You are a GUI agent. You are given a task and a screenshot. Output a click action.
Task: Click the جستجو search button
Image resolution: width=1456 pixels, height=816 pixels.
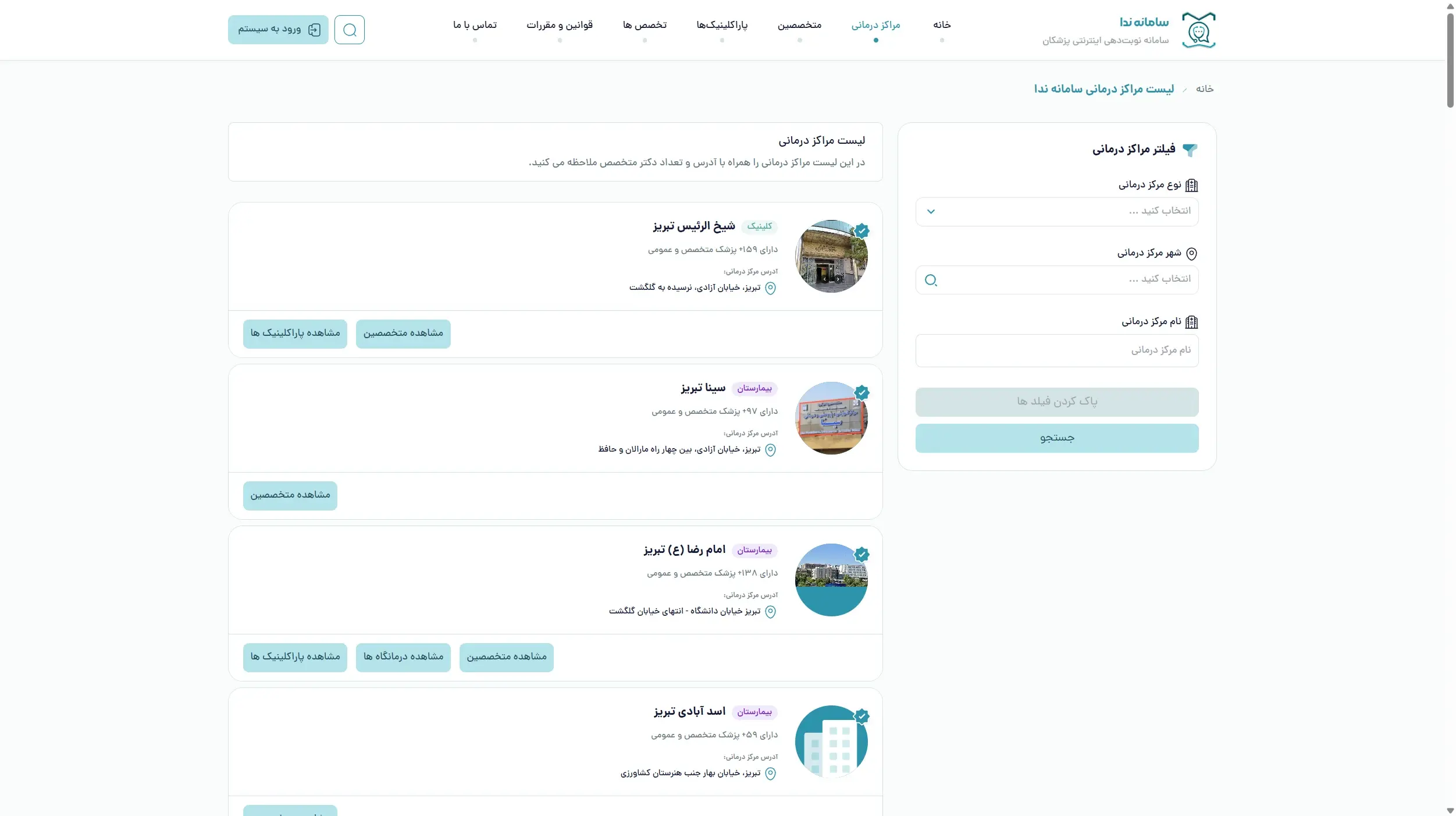[x=1057, y=438]
